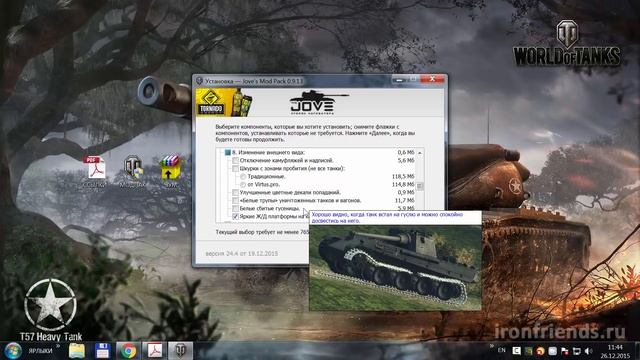Click the component list scroll-up arrow
Image resolution: width=640 pixels, height=360 pixels.
[x=420, y=153]
